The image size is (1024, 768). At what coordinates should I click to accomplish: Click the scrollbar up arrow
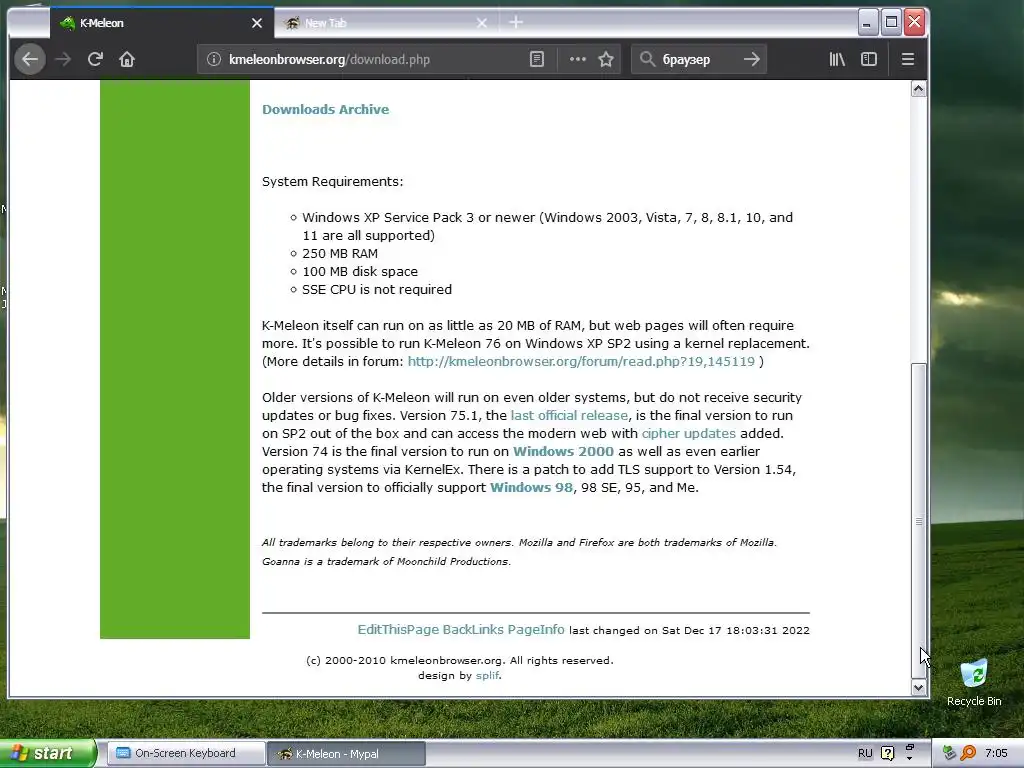point(919,89)
